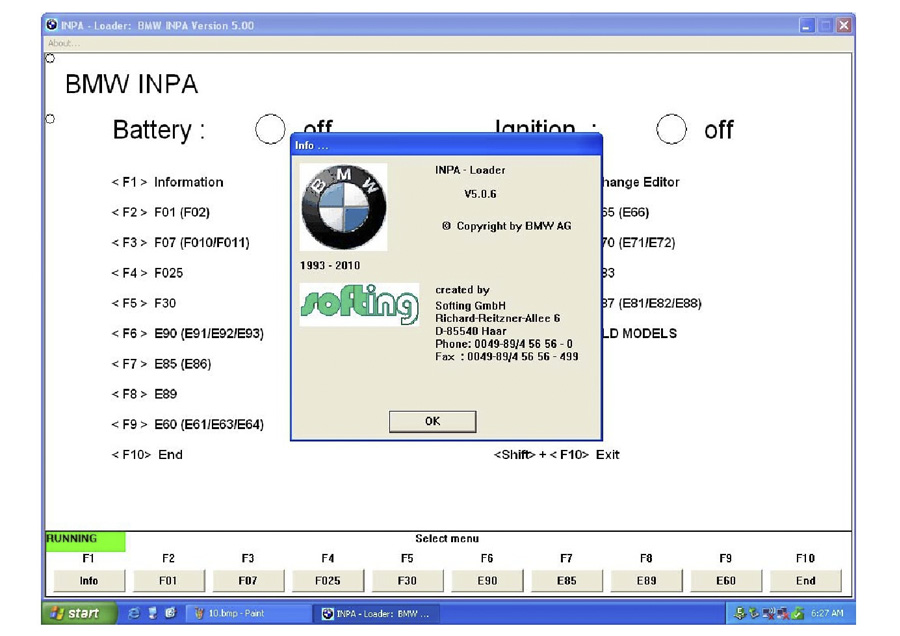Viewport: 900px width, 636px height.
Task: Click the Battery status indicator circle
Action: click(270, 130)
